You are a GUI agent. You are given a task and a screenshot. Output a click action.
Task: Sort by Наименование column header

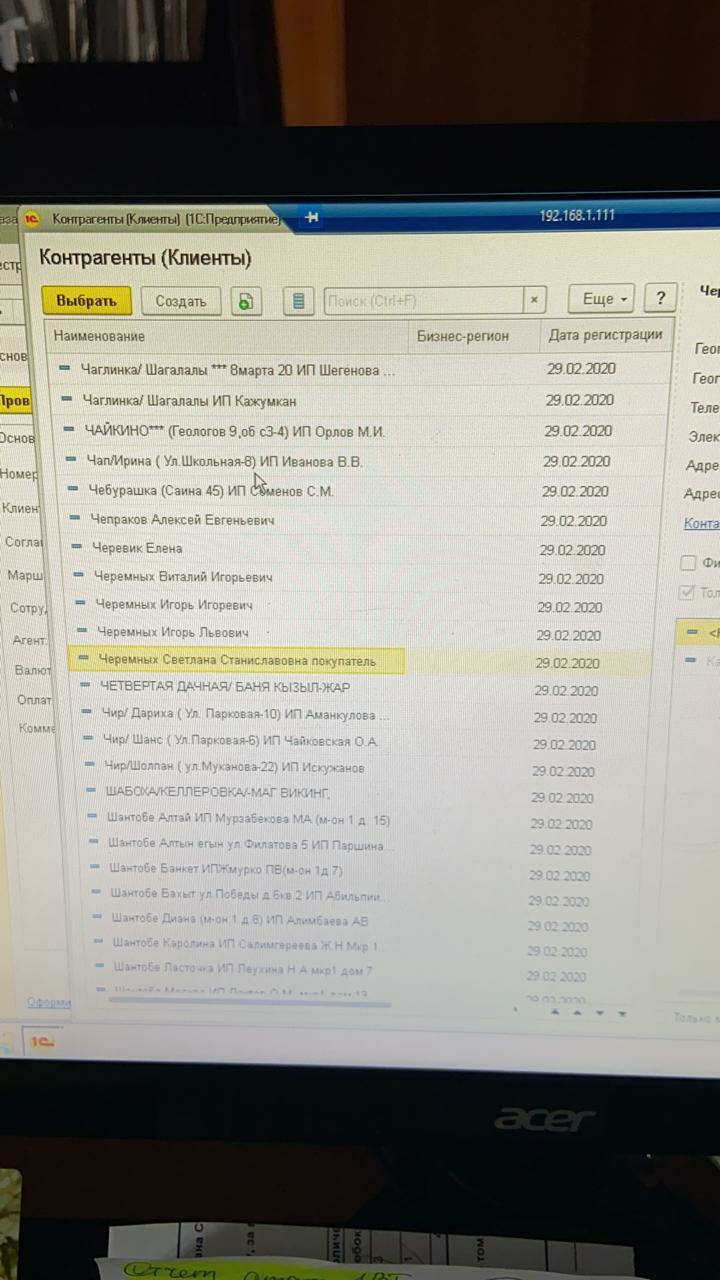click(x=100, y=336)
